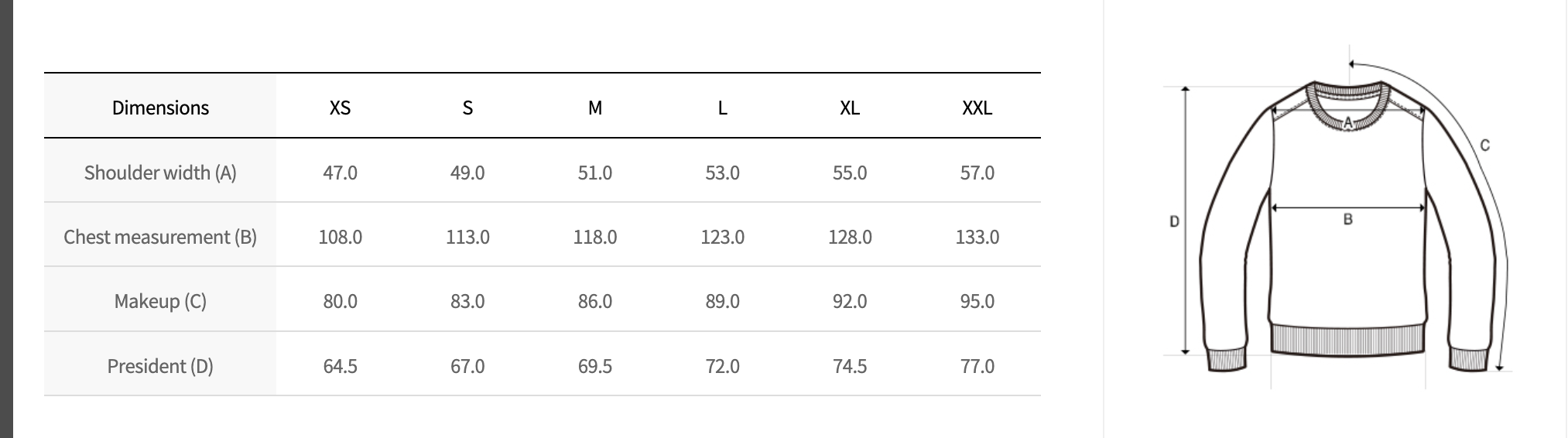Image resolution: width=1568 pixels, height=438 pixels.
Task: Click the M size column header
Action: click(x=594, y=108)
